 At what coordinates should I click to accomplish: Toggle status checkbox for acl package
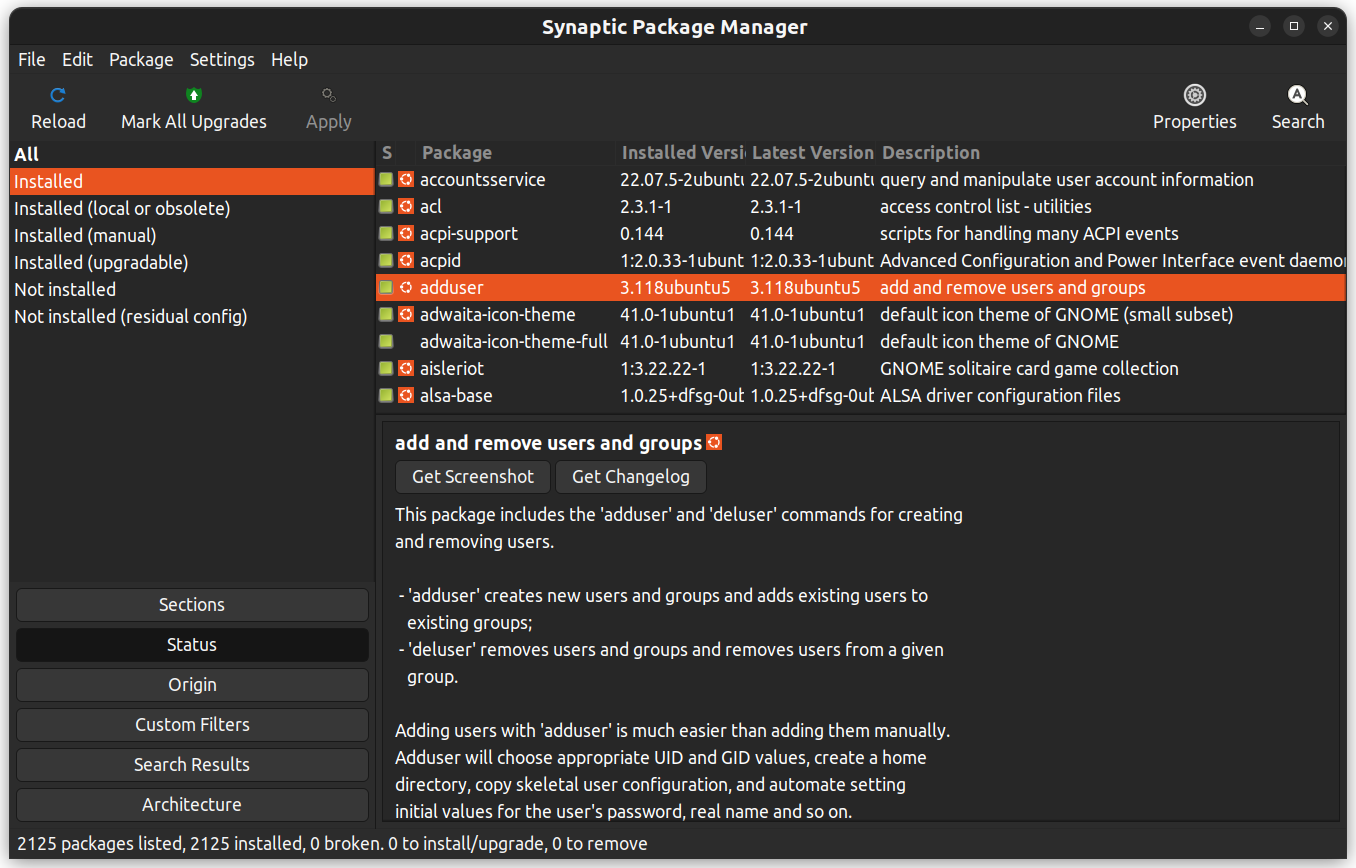386,207
